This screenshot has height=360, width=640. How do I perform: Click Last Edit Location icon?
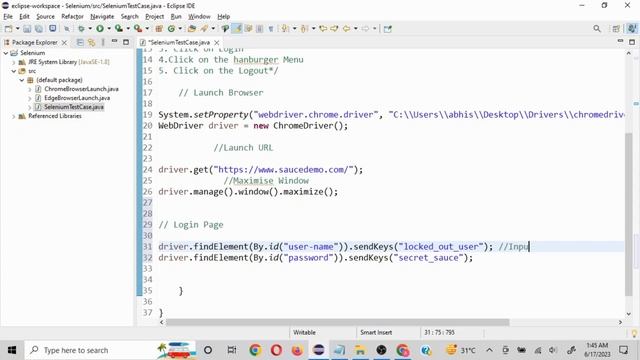323,29
